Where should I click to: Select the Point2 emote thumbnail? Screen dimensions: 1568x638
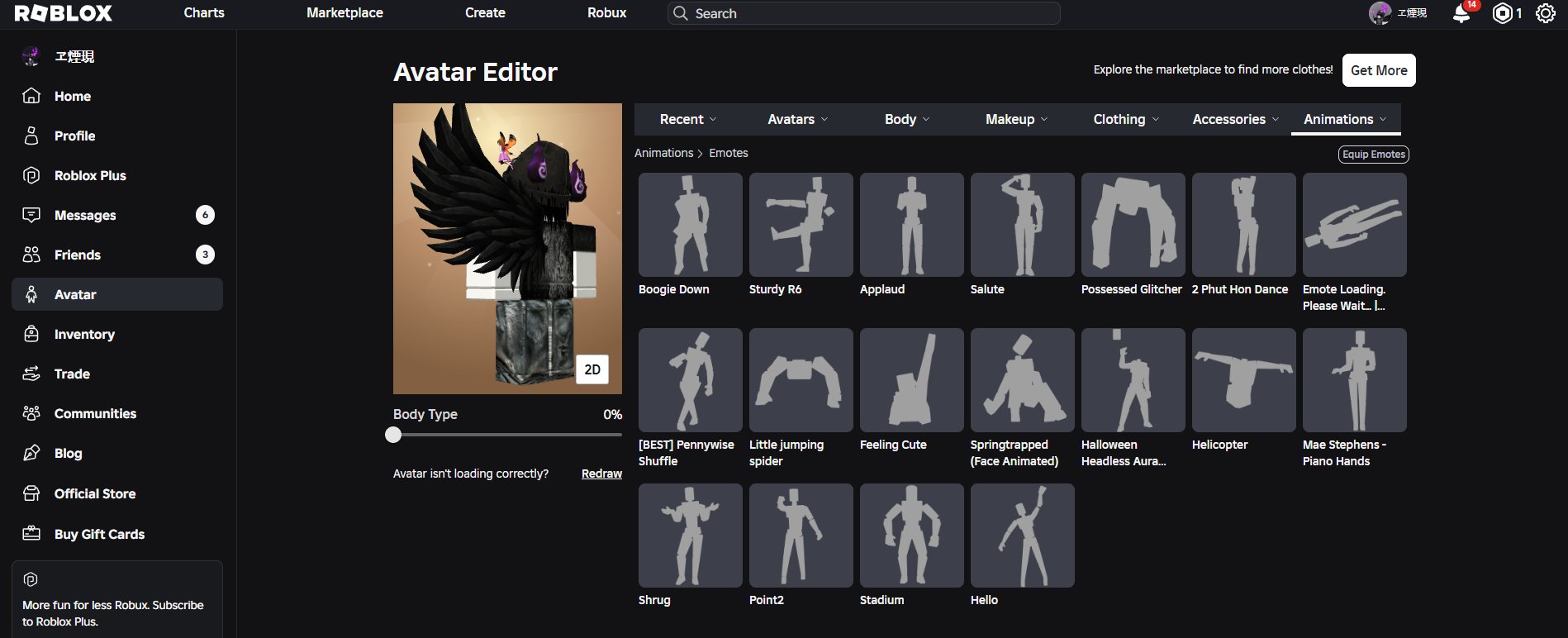click(x=801, y=536)
